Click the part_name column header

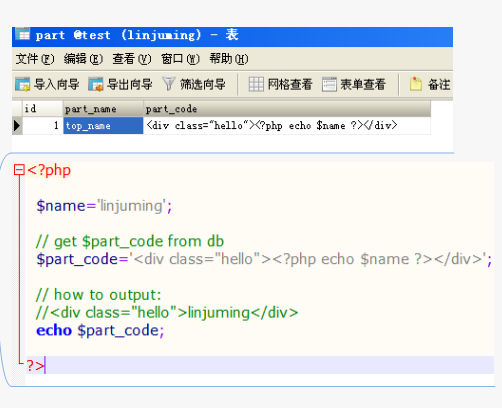tap(103, 109)
